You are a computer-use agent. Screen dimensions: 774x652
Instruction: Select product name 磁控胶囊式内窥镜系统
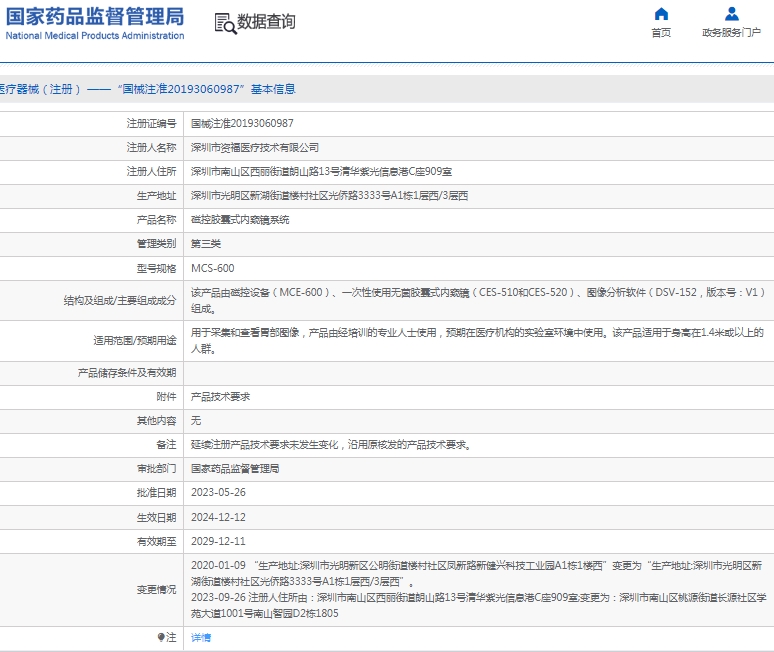coord(240,220)
